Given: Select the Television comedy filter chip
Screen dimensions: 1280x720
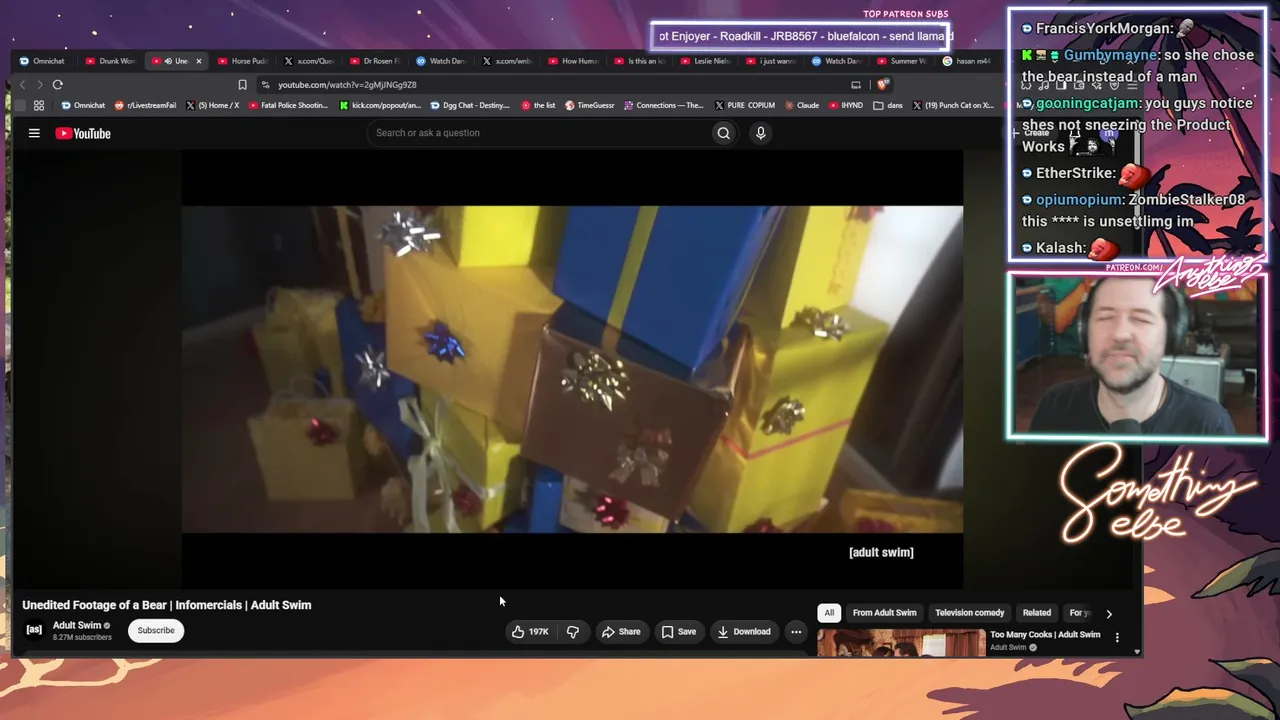Looking at the screenshot, I should click(x=970, y=613).
